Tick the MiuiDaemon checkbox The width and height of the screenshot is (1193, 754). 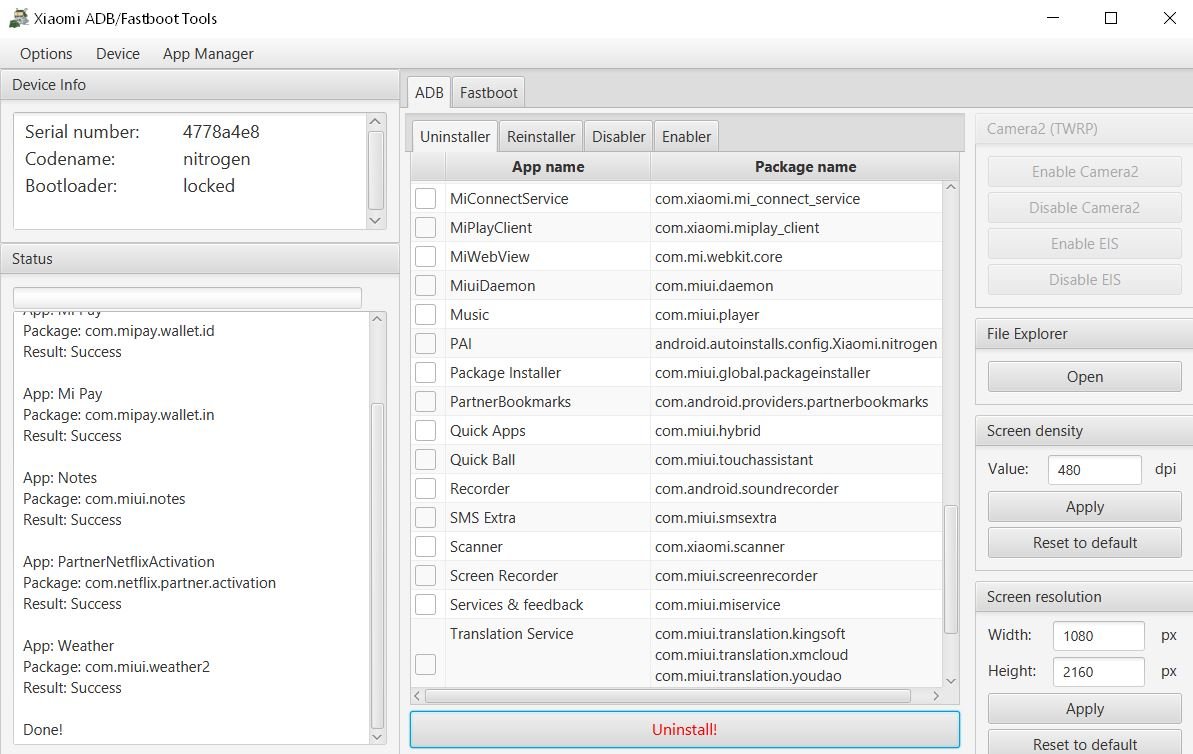coord(425,285)
